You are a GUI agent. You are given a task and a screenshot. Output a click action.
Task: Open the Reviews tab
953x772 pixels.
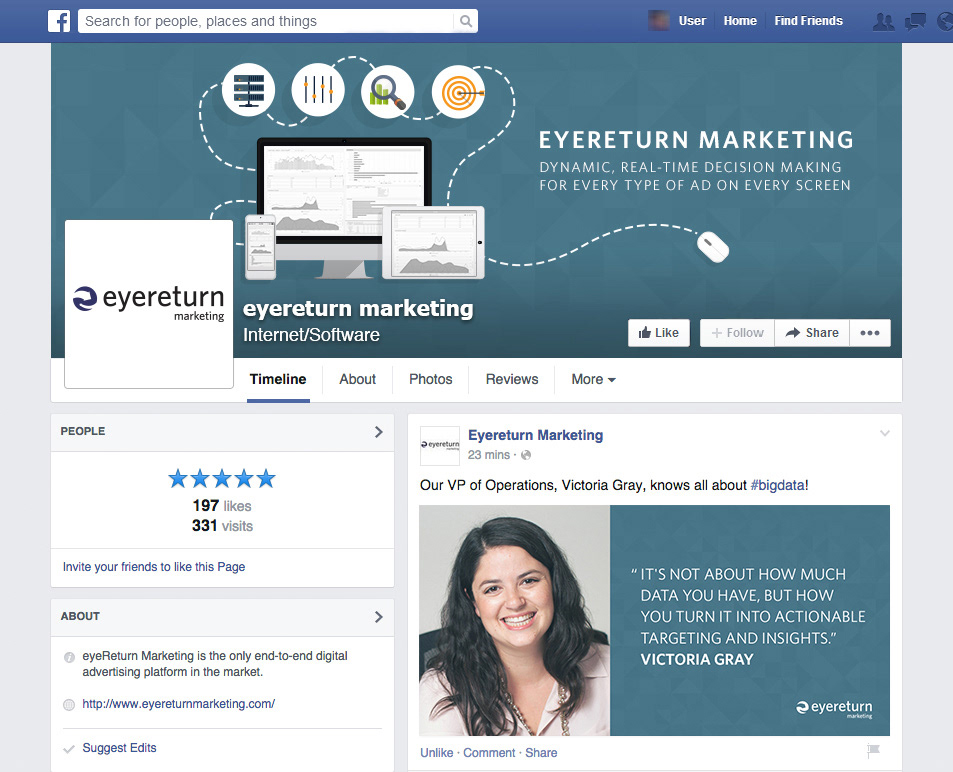pyautogui.click(x=512, y=379)
